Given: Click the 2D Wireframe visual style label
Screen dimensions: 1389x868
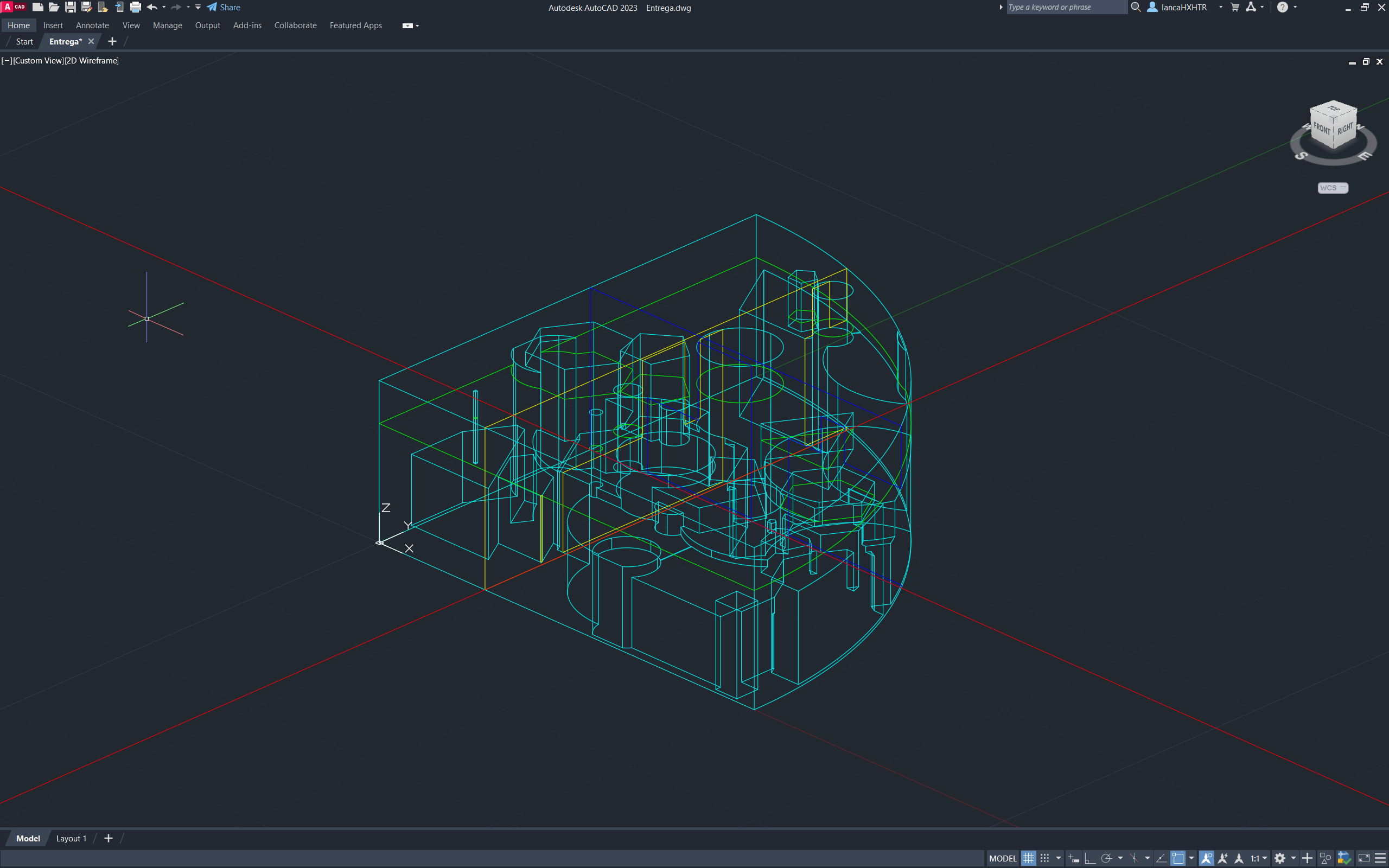Looking at the screenshot, I should pos(92,61).
